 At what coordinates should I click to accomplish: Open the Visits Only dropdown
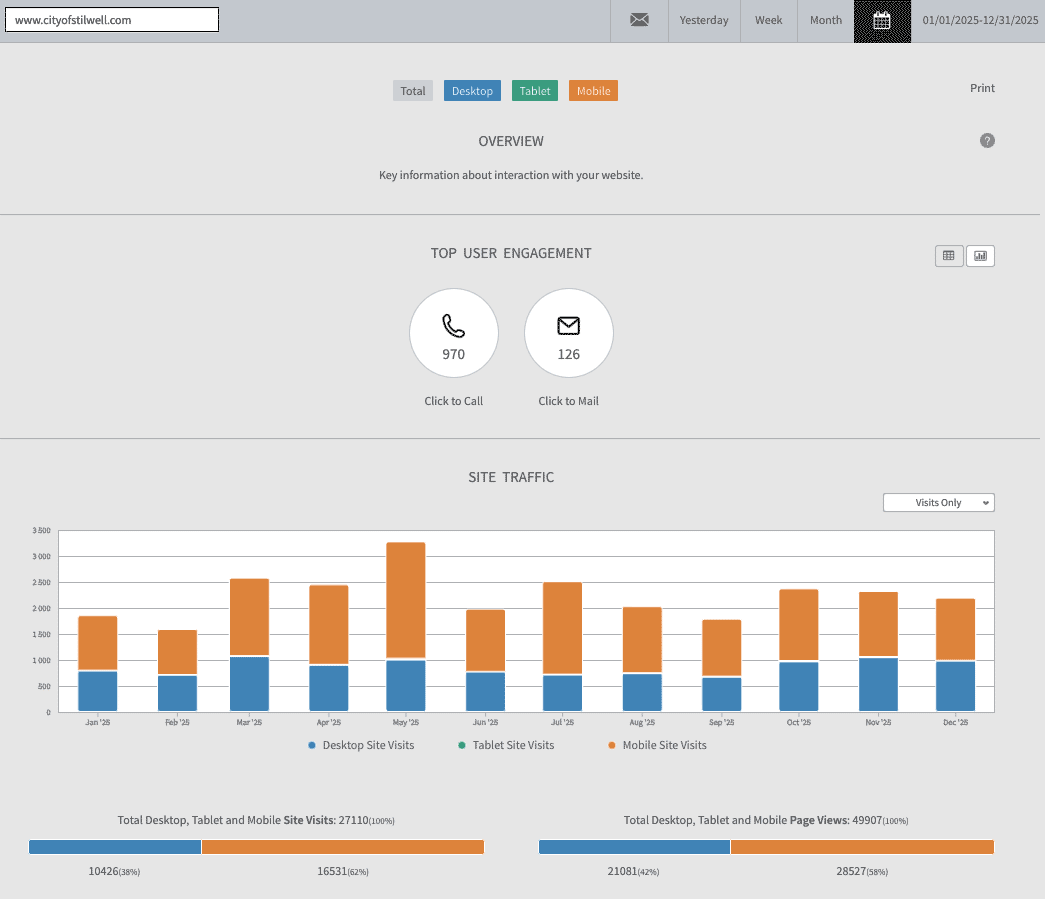938,503
